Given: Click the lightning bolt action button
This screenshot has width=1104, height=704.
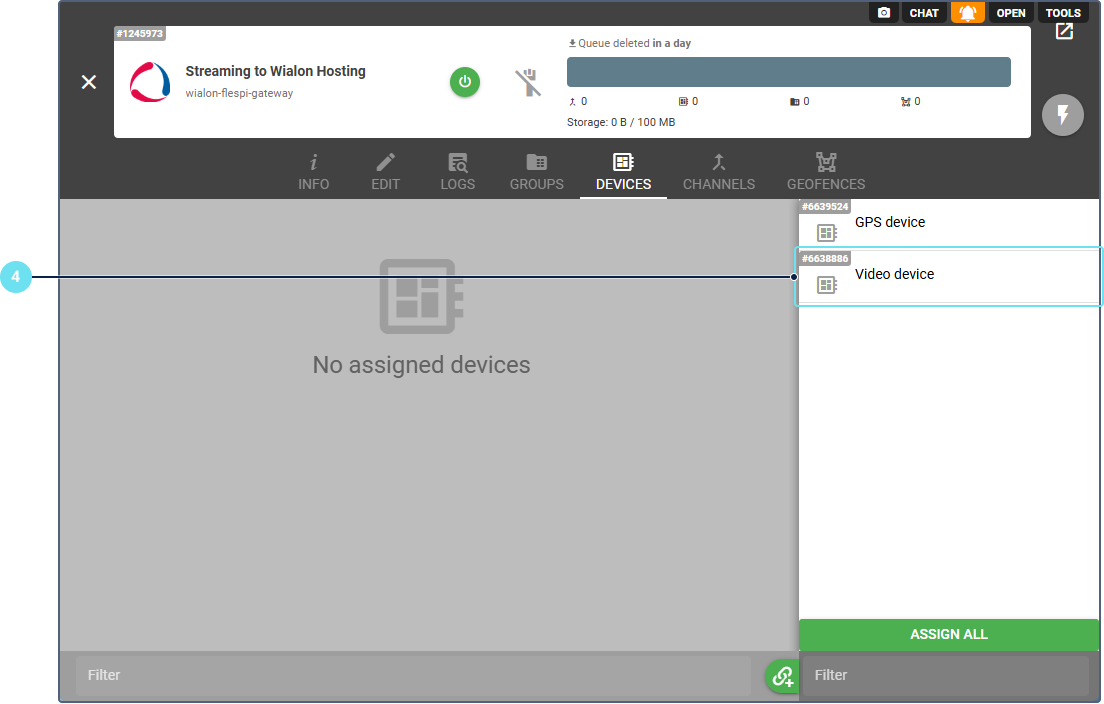Looking at the screenshot, I should 1063,115.
